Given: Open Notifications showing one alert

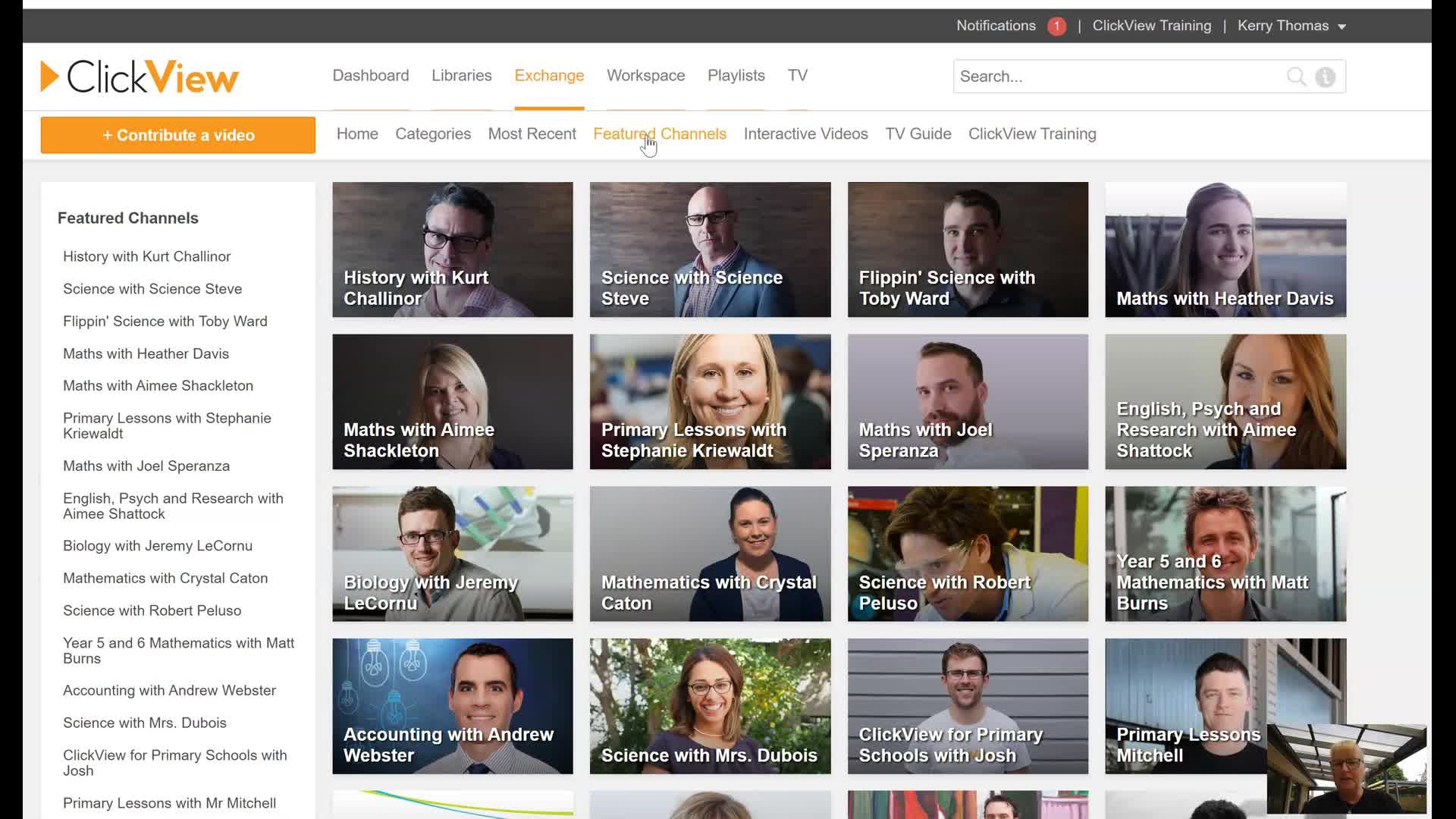Looking at the screenshot, I should 995,25.
